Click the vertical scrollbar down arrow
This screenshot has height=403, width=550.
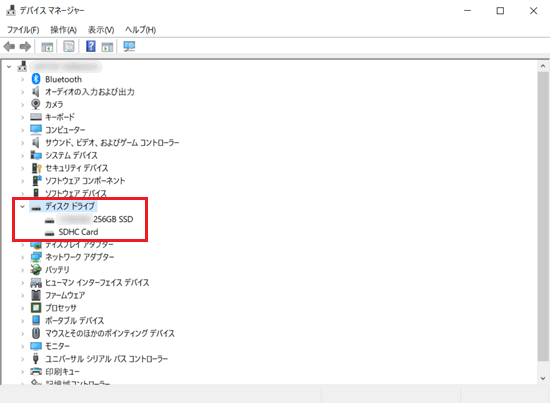[x=543, y=378]
